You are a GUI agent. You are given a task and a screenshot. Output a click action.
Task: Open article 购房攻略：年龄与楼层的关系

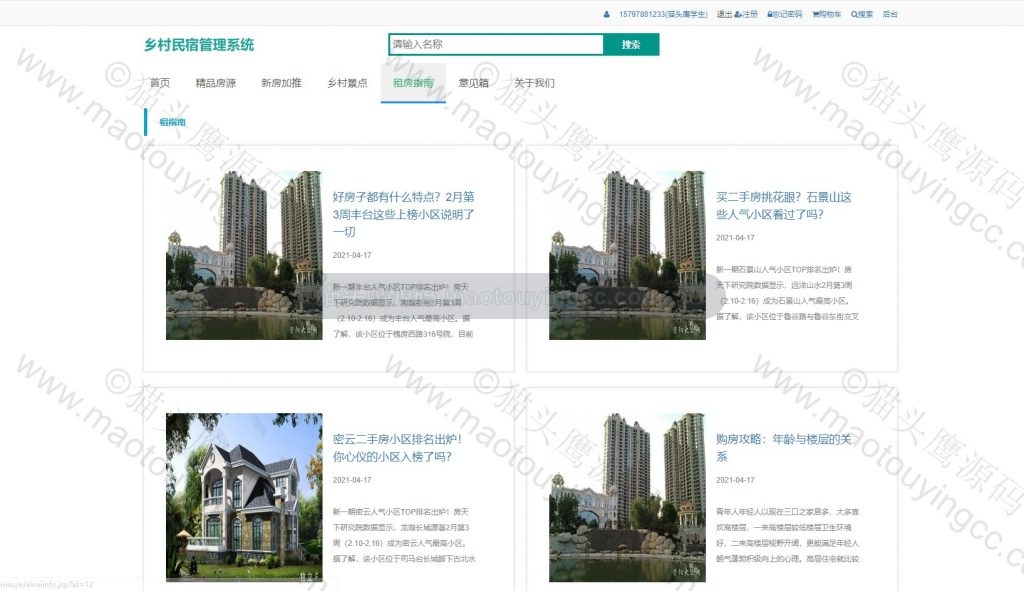(783, 447)
